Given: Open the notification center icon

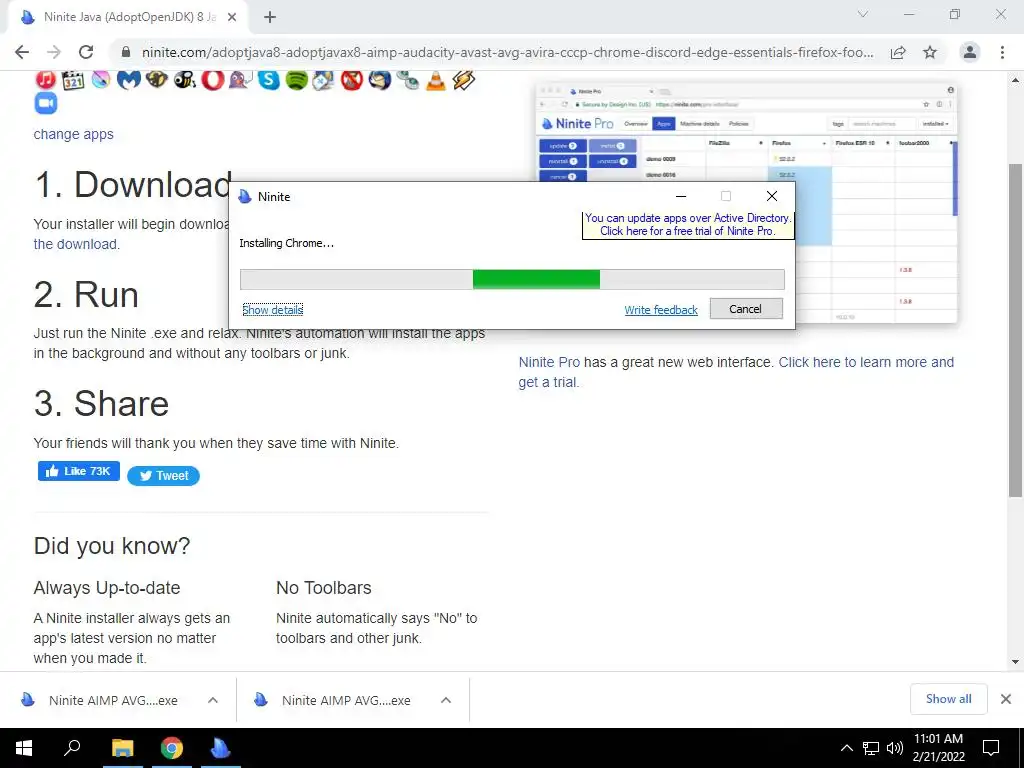Looking at the screenshot, I should 991,748.
